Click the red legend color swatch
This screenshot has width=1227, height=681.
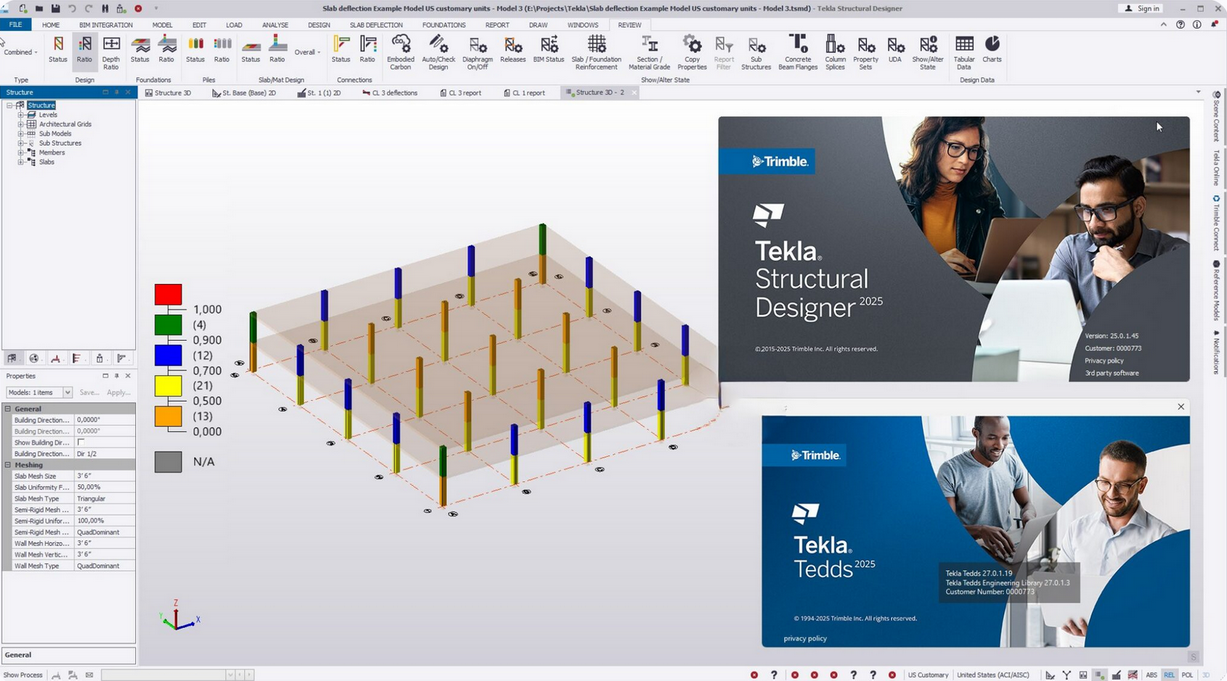click(x=168, y=294)
